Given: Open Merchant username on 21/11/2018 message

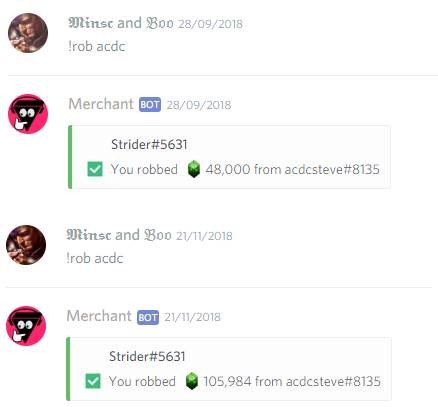Looking at the screenshot, I should tap(99, 316).
